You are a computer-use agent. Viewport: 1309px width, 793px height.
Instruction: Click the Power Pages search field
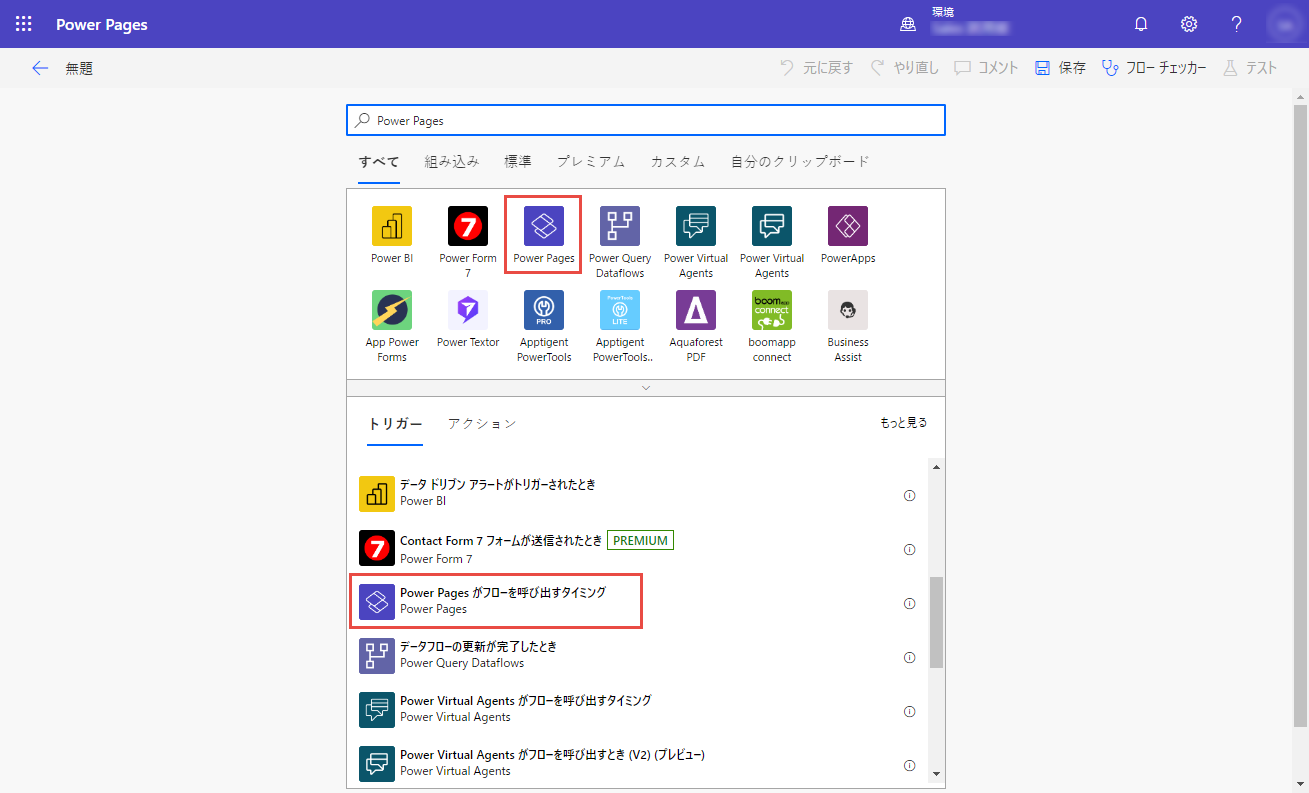(x=646, y=120)
